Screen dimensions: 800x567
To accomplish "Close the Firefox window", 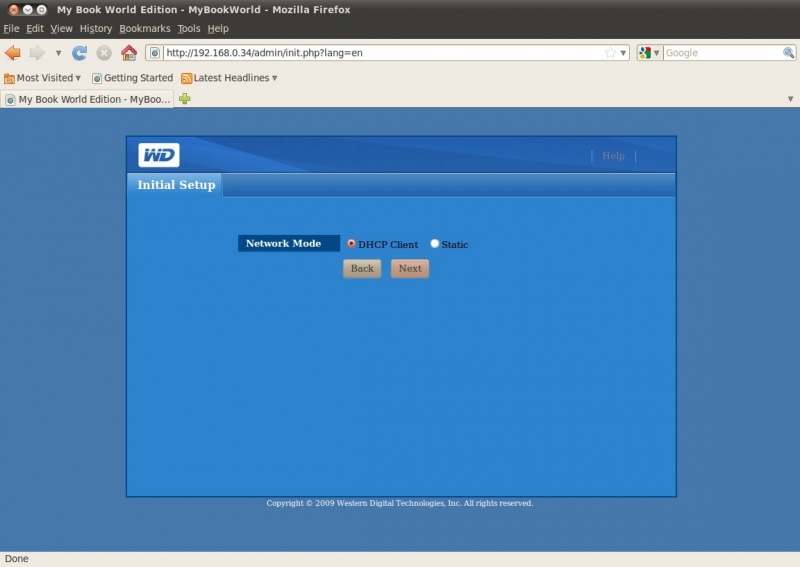I will tap(14, 10).
